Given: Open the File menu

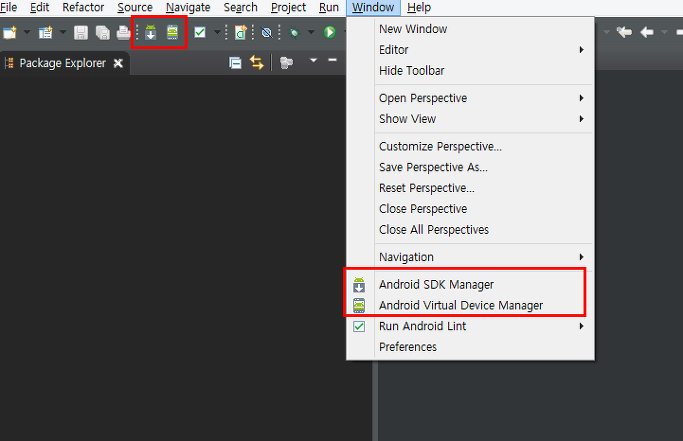Looking at the screenshot, I should (x=9, y=7).
